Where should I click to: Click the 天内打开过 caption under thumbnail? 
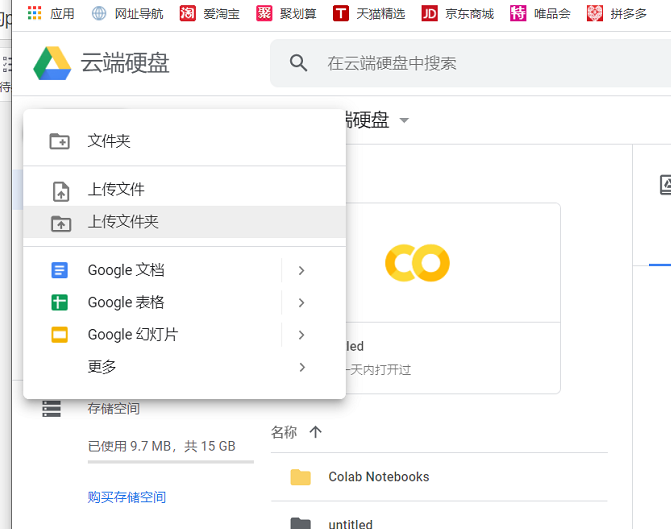pos(379,370)
